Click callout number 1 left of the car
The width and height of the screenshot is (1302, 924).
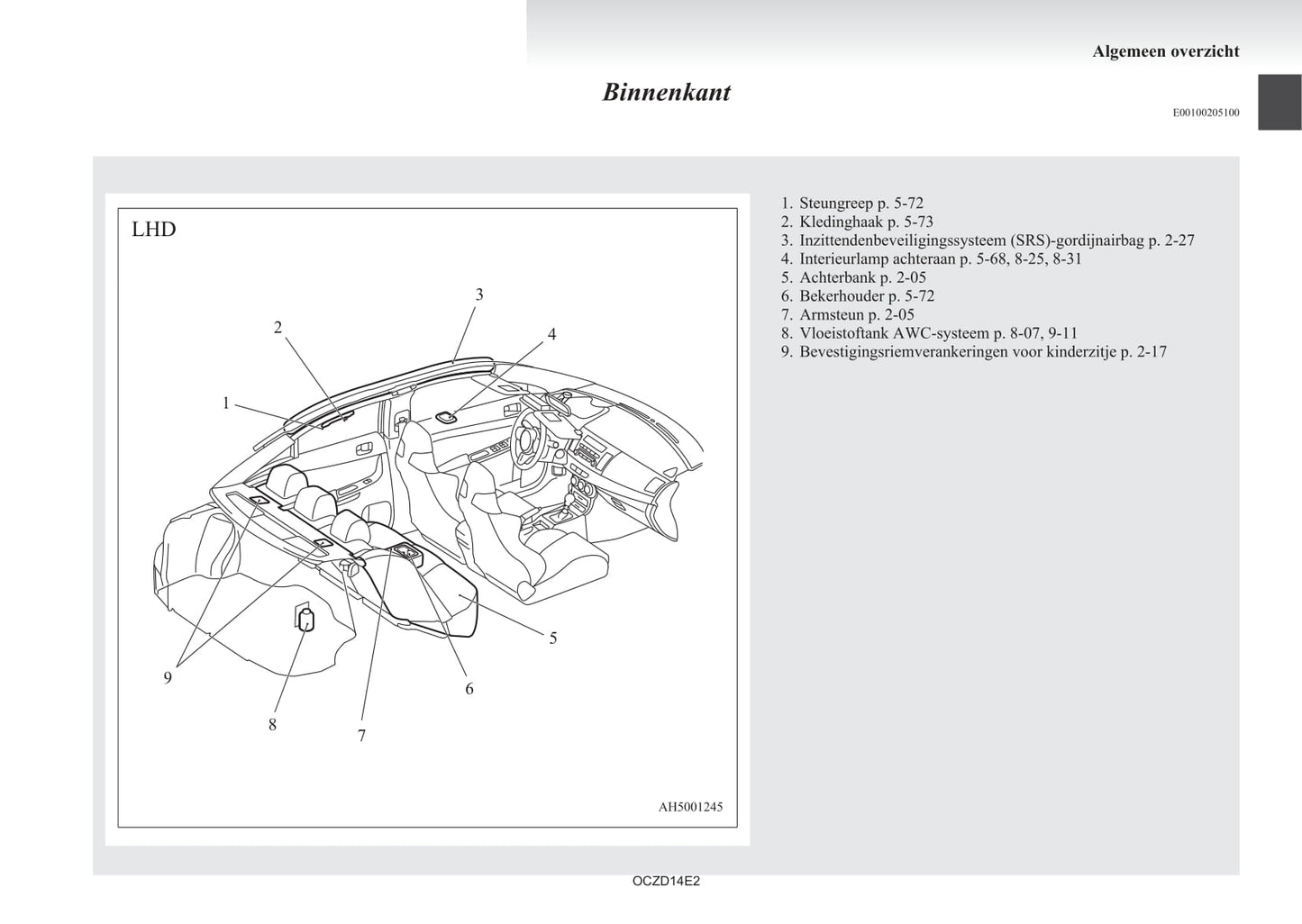(x=226, y=403)
